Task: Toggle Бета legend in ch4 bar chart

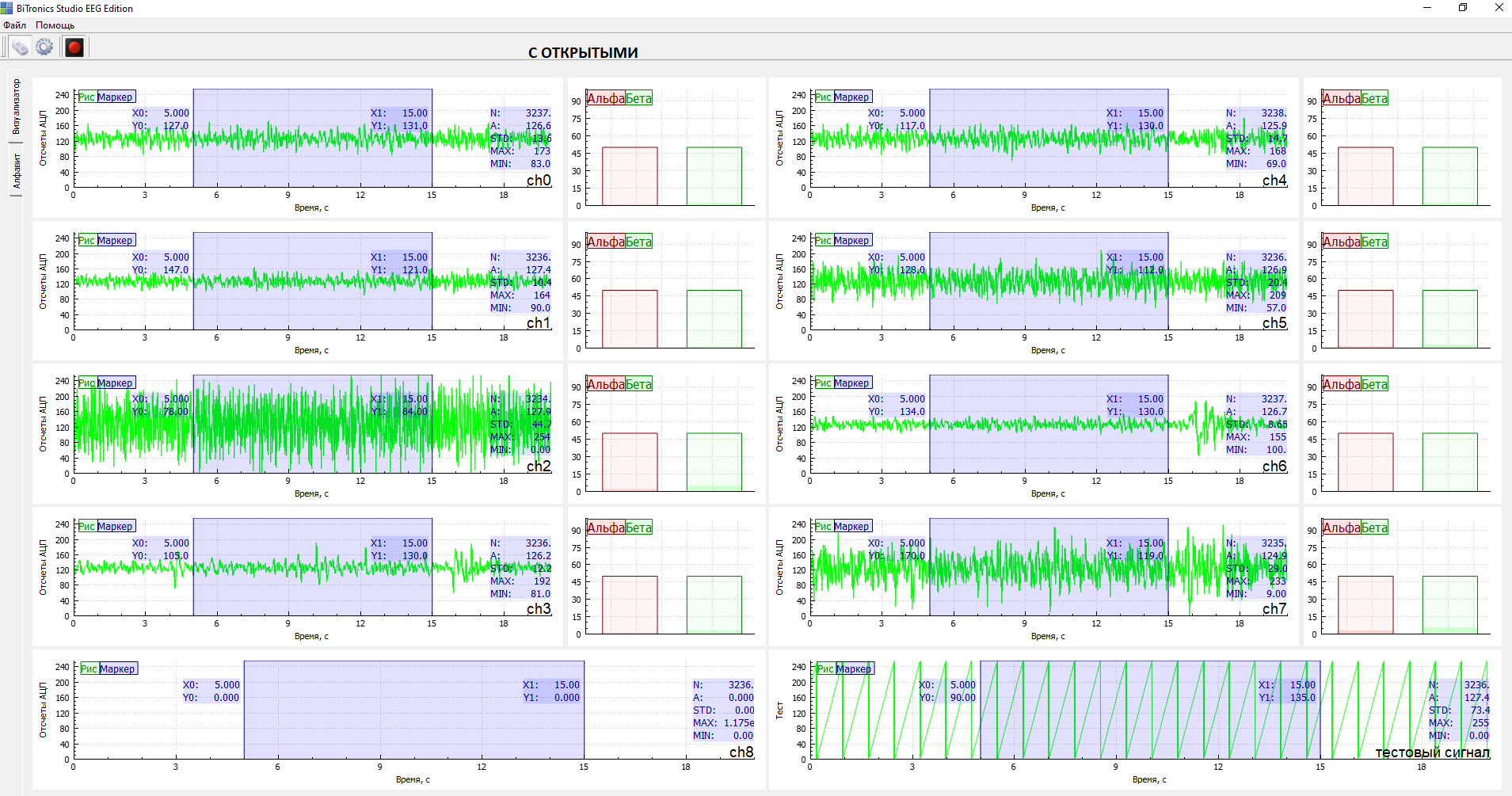Action: pyautogui.click(x=1374, y=99)
